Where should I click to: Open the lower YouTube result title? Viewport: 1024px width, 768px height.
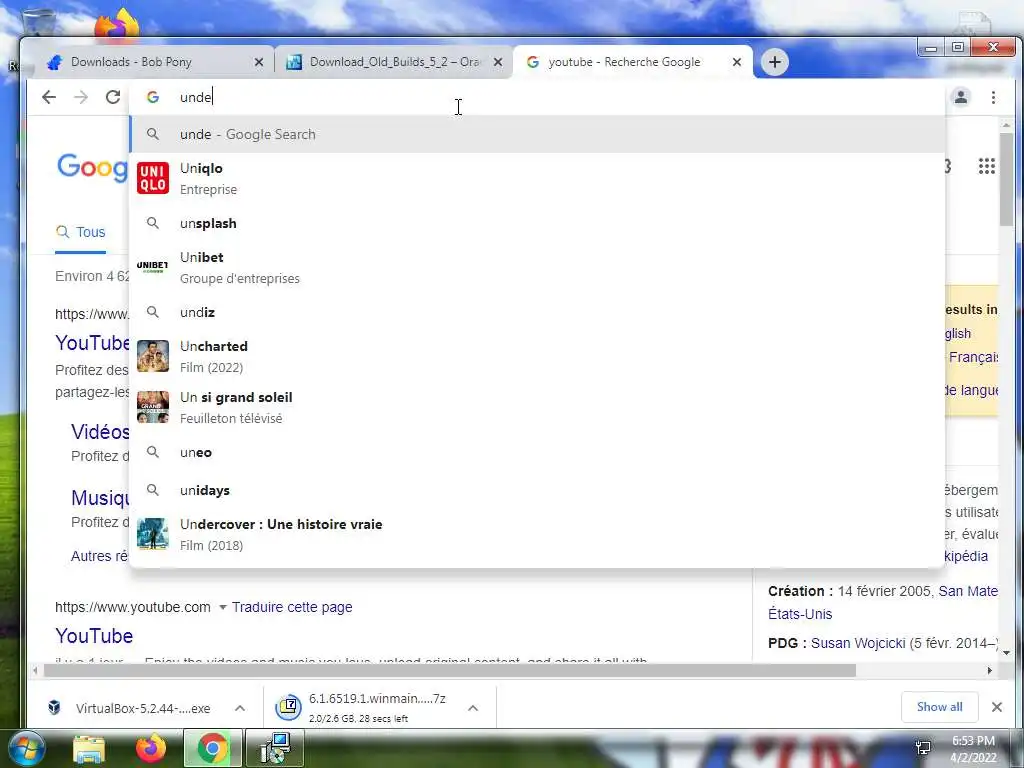[94, 636]
